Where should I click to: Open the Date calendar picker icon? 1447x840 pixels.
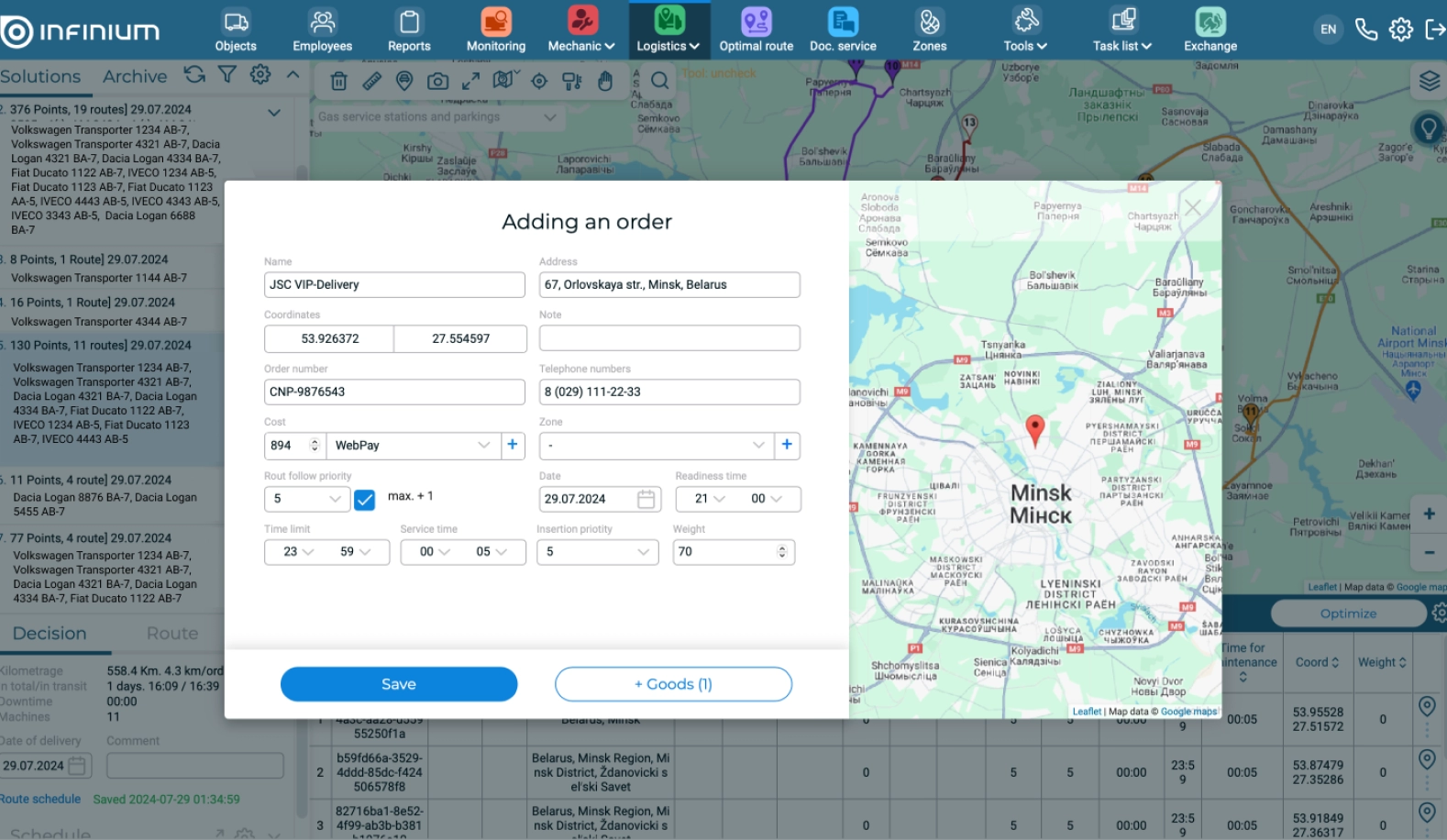tap(646, 499)
